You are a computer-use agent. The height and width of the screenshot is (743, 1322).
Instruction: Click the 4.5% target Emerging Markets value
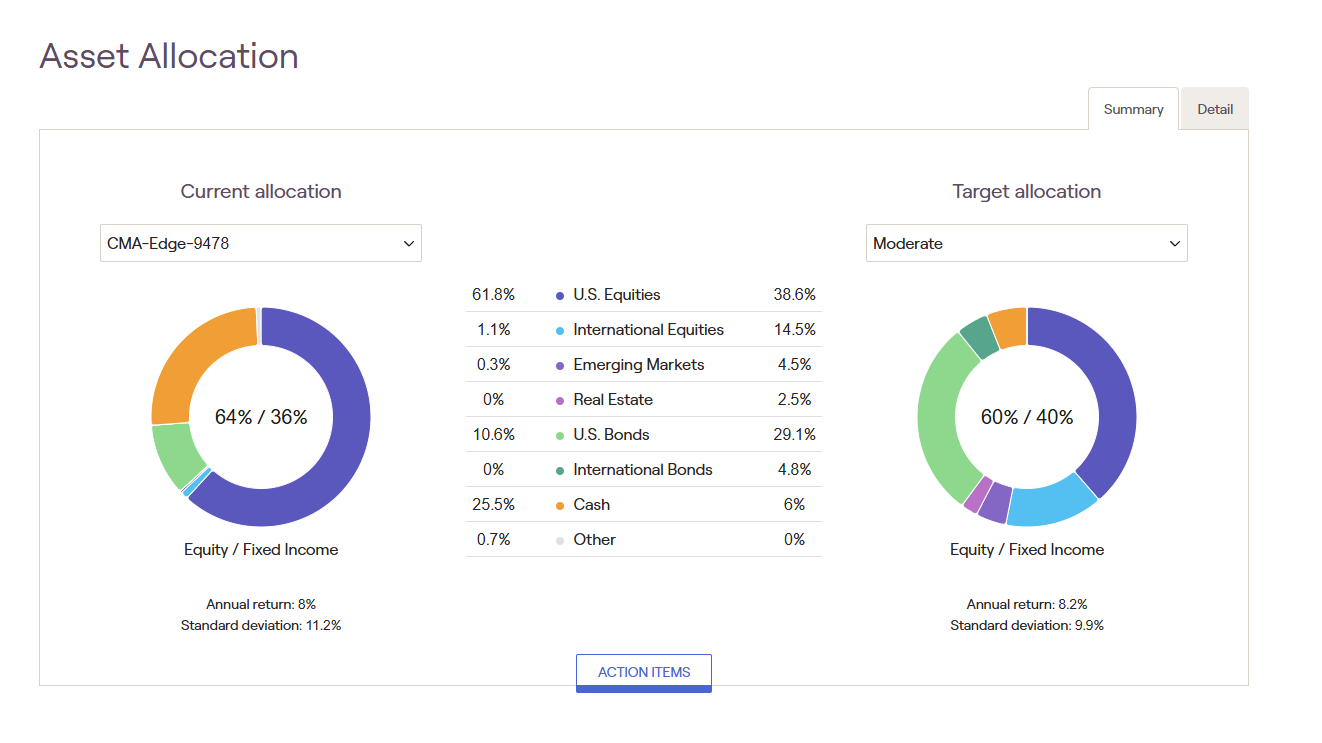(795, 365)
